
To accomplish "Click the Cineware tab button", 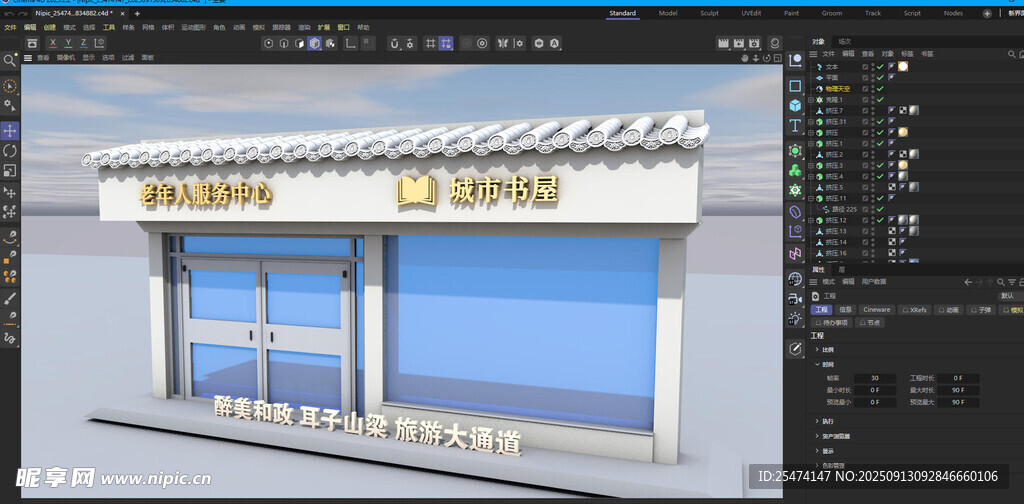I will click(877, 310).
